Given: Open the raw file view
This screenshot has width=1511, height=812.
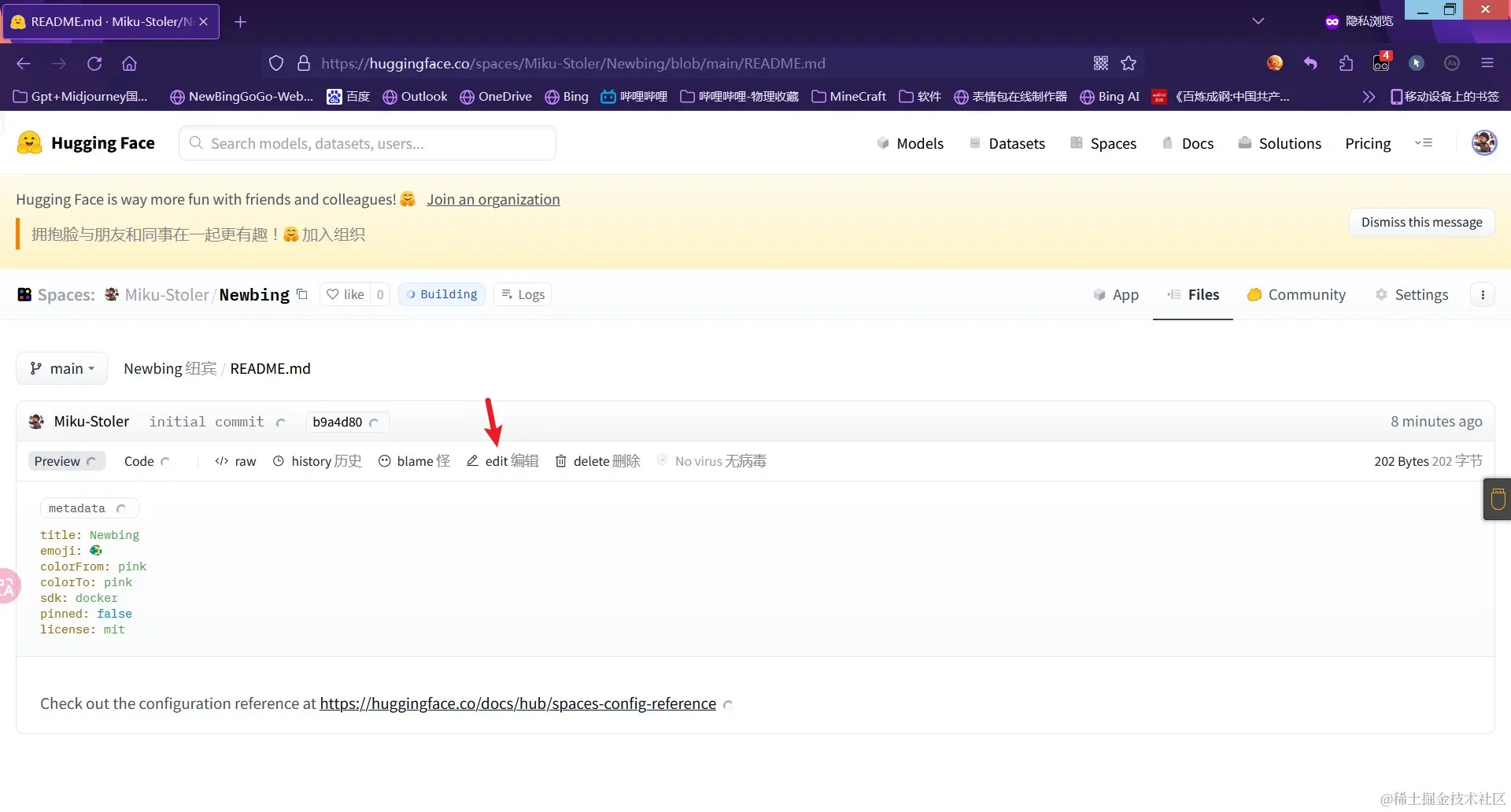Looking at the screenshot, I should [x=235, y=461].
